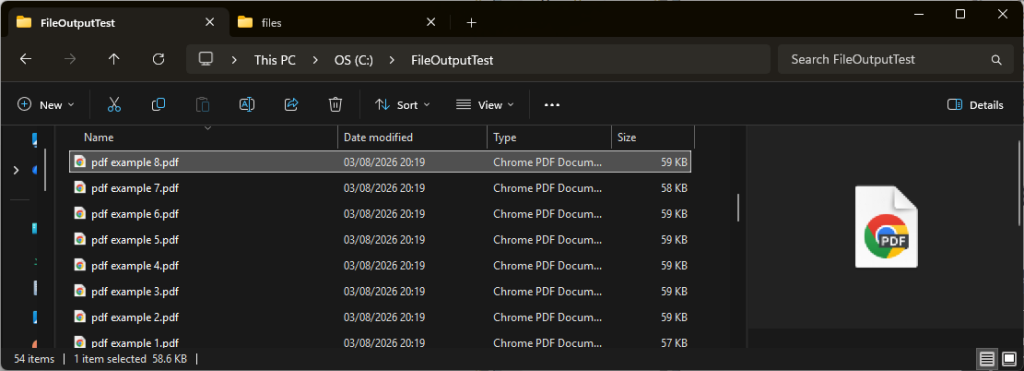
Task: Sort by the Size column header
Action: [x=652, y=137]
